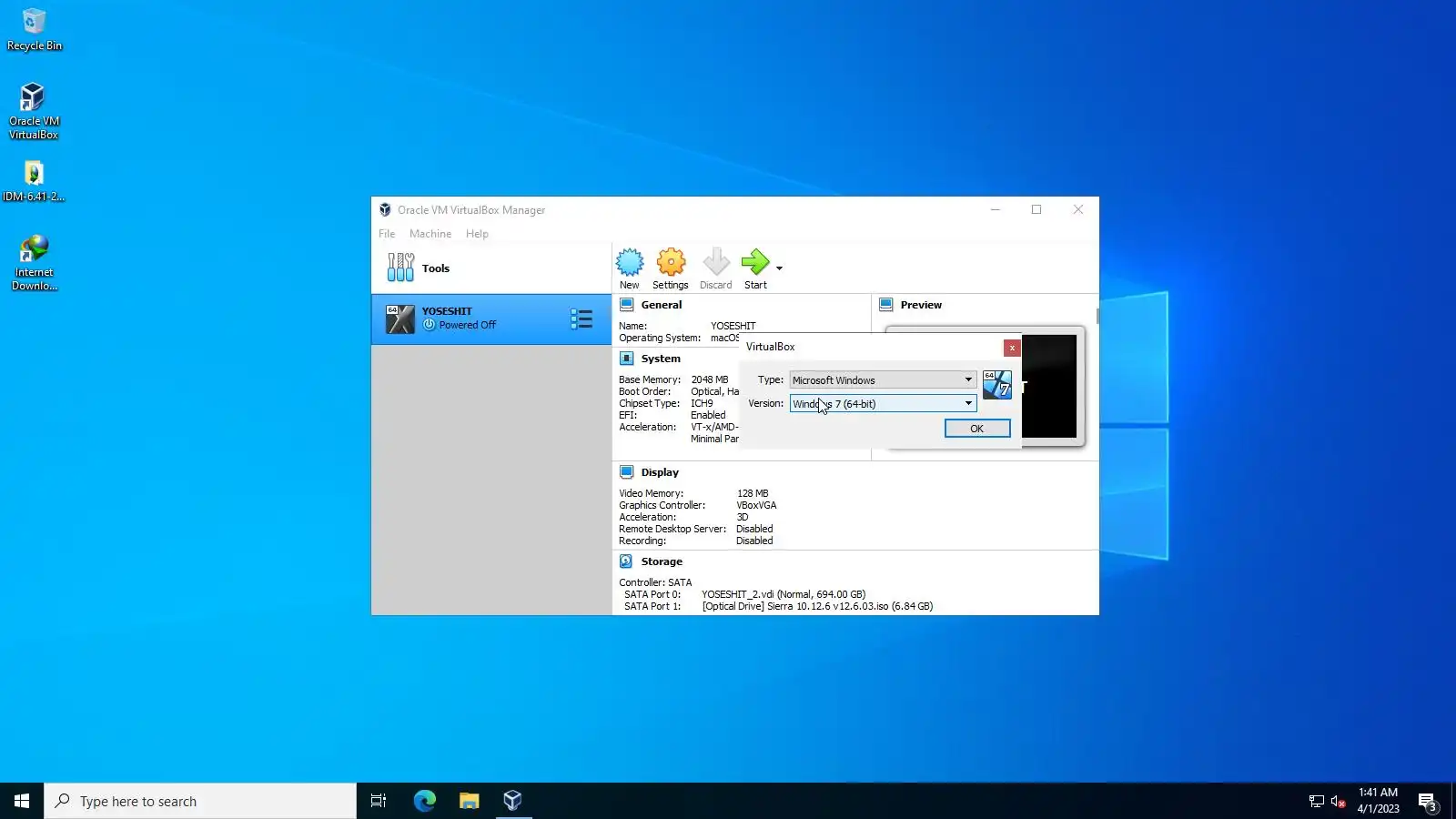Select the Tools entry in the left pane
The height and width of the screenshot is (819, 1456).
coord(491,268)
